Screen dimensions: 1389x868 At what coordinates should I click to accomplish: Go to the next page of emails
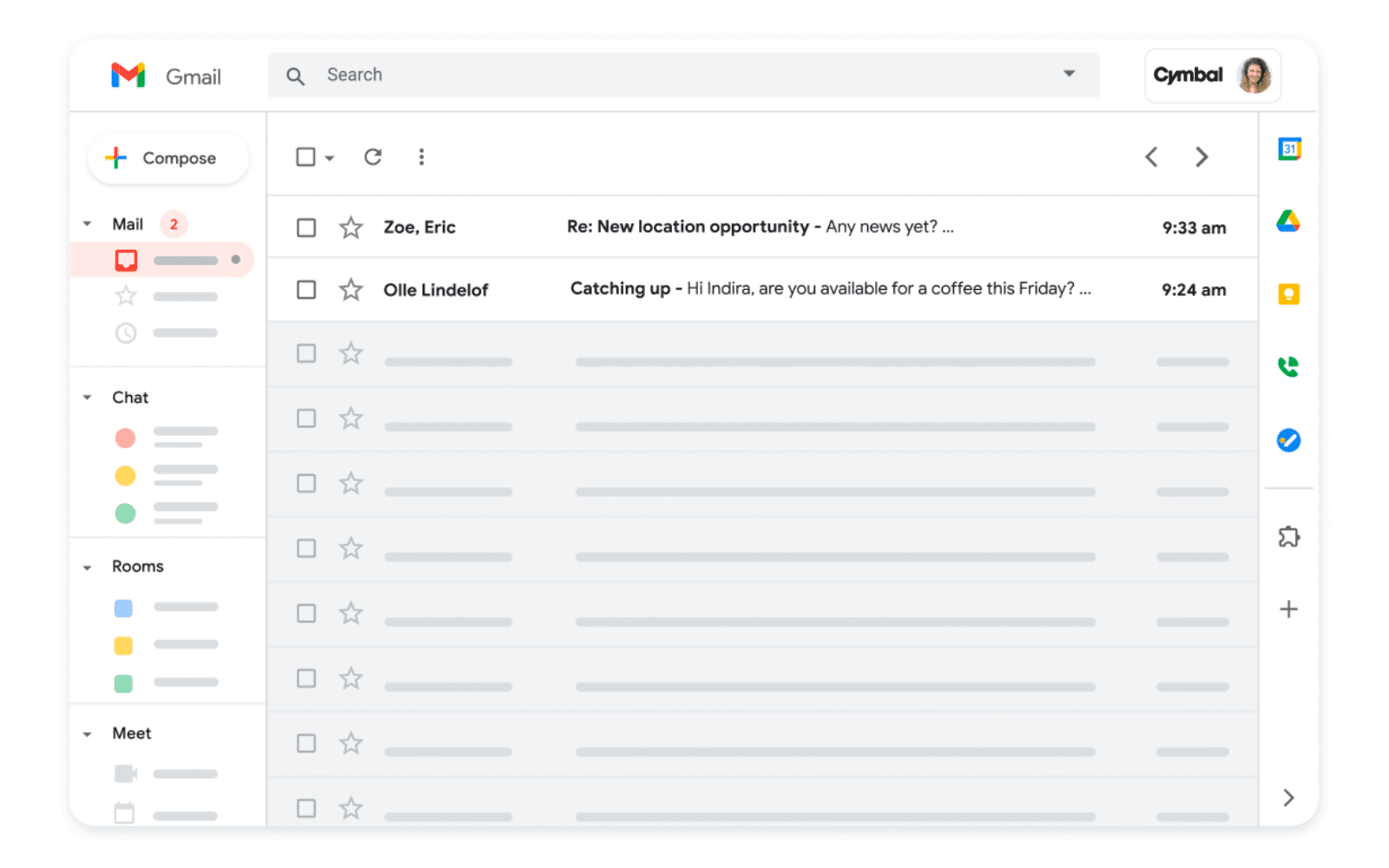1201,157
